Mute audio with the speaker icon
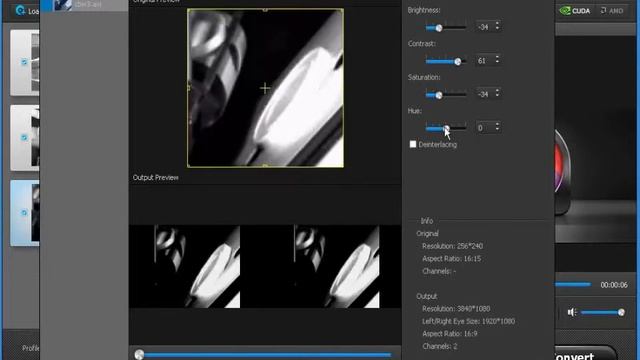 tap(572, 312)
